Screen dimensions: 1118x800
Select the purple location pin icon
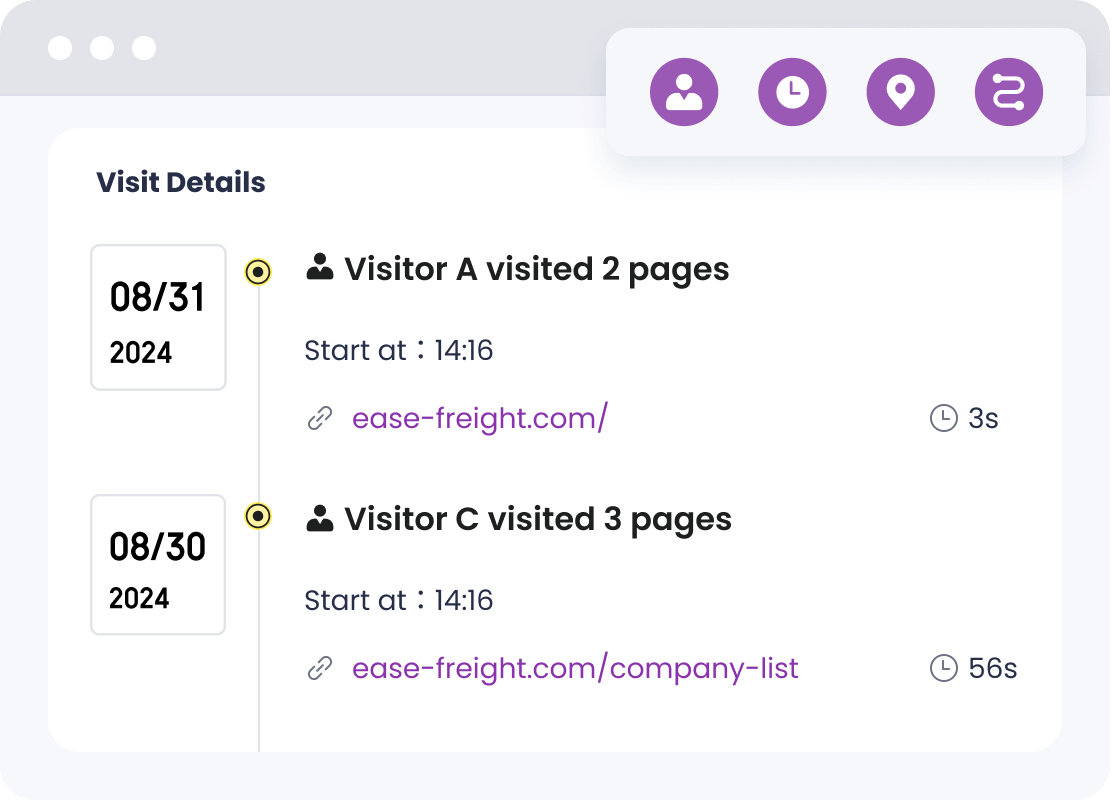coord(900,92)
